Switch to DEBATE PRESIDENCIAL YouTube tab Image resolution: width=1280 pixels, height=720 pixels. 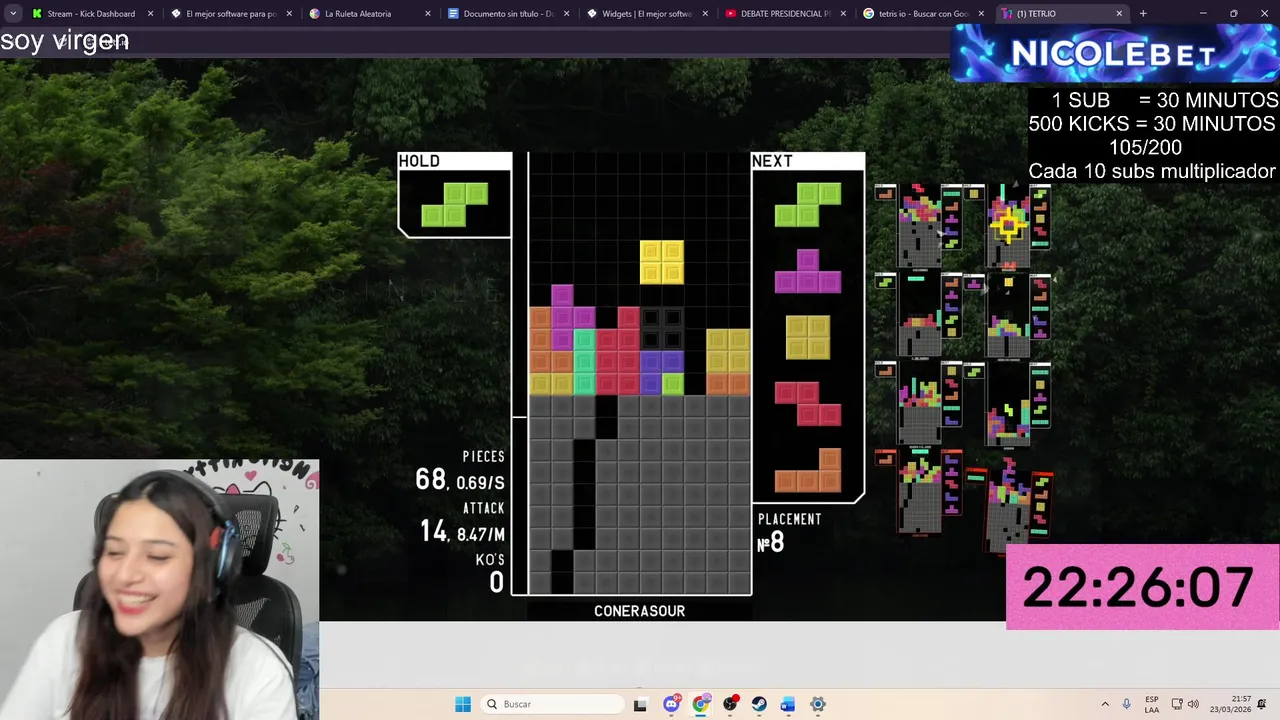click(x=785, y=14)
